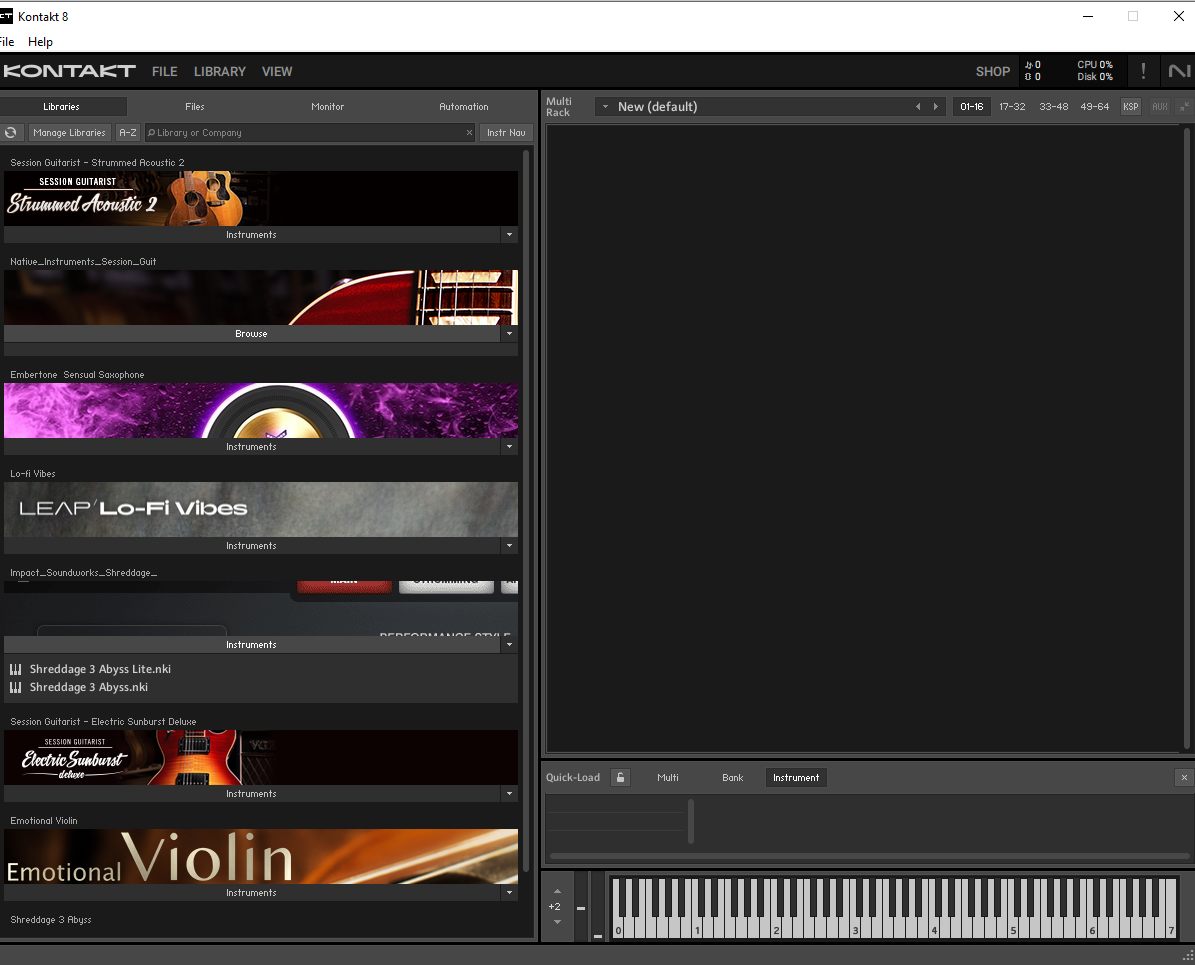The width and height of the screenshot is (1195, 965).
Task: Switch to the Libraries tab
Action: pos(62,107)
